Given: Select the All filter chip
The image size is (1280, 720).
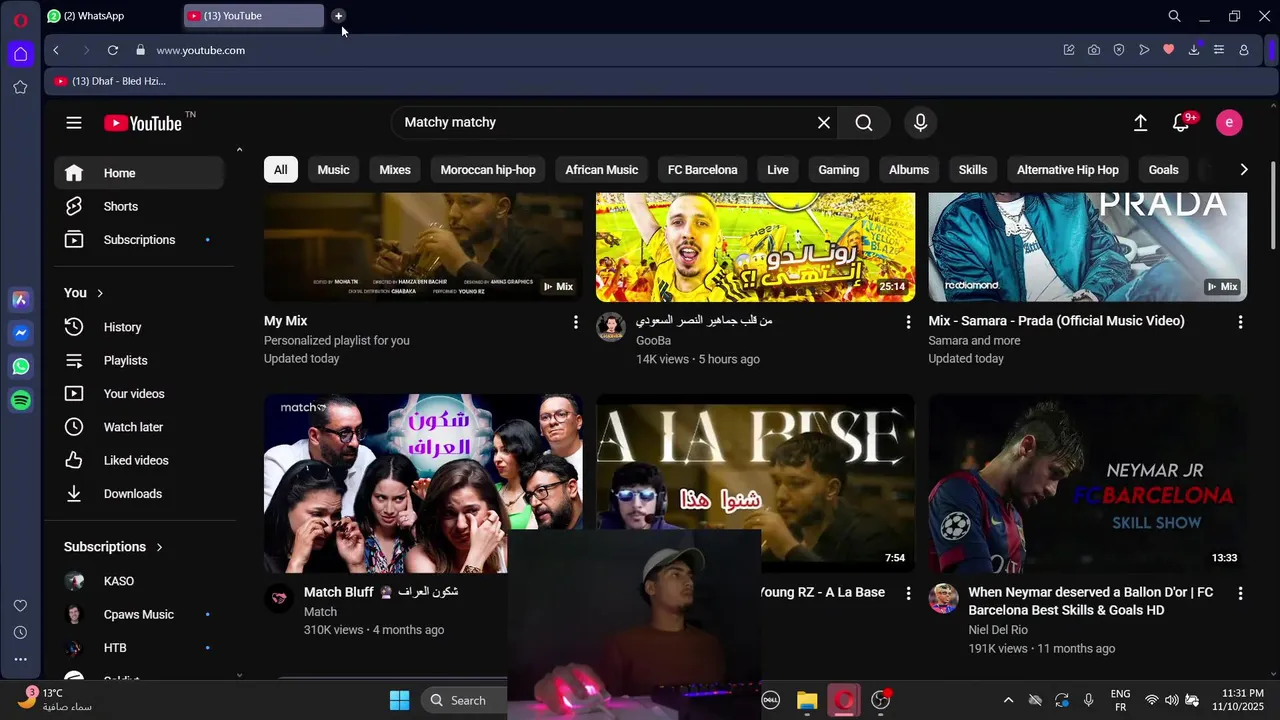Looking at the screenshot, I should click(x=281, y=170).
